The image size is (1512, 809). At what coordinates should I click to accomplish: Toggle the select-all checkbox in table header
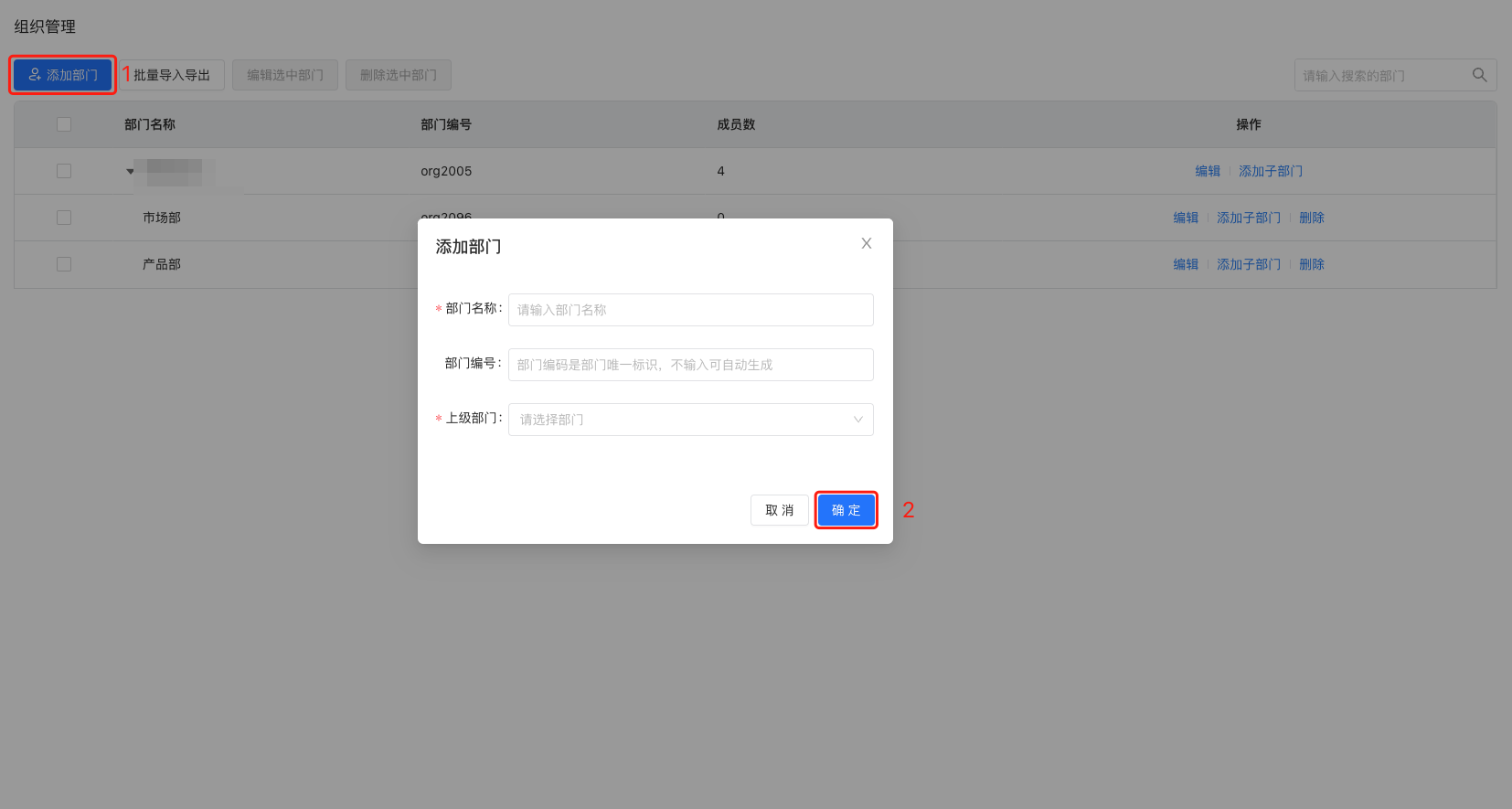(64, 124)
